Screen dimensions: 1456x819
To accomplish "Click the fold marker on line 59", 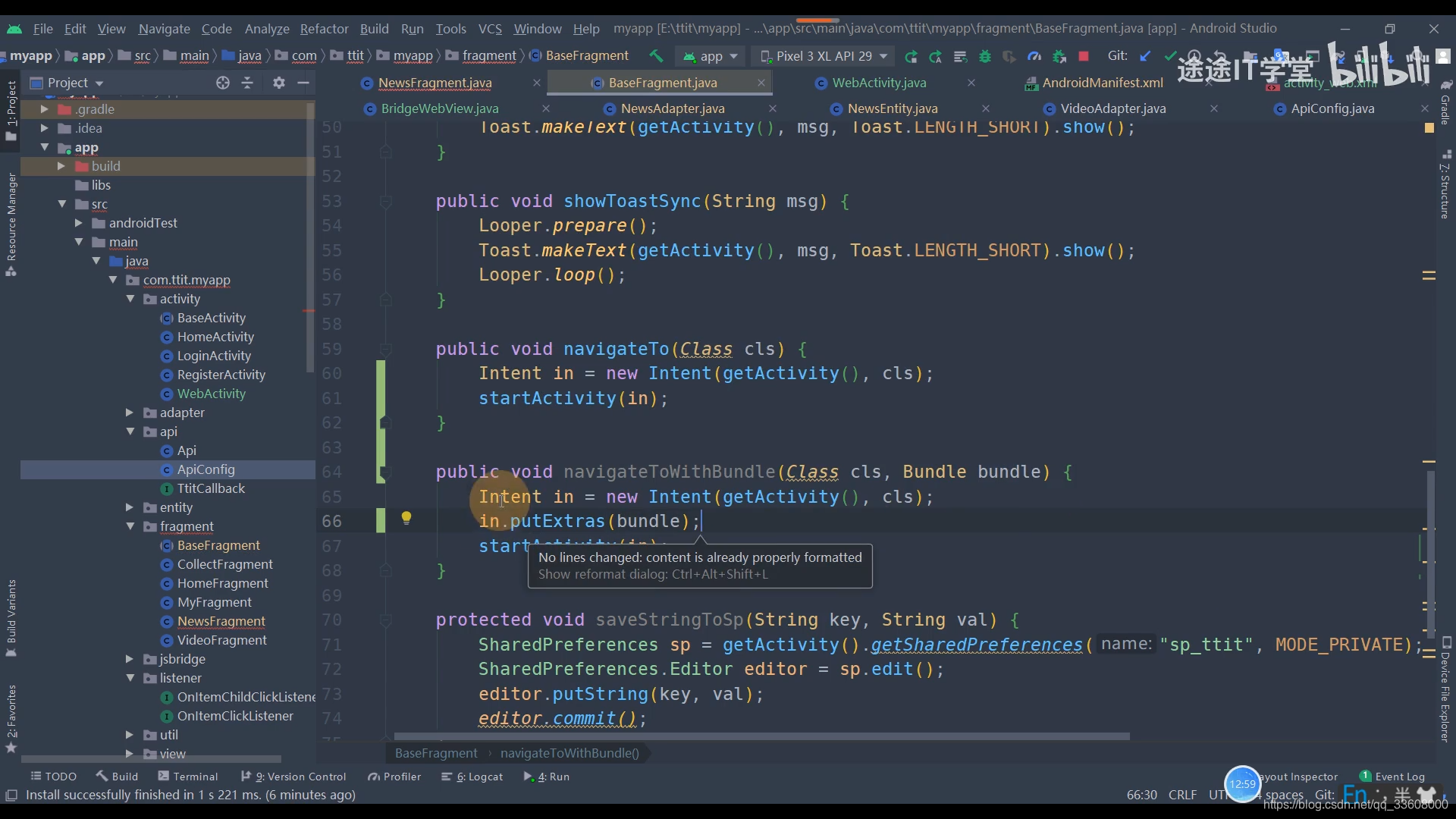I will pos(385,350).
